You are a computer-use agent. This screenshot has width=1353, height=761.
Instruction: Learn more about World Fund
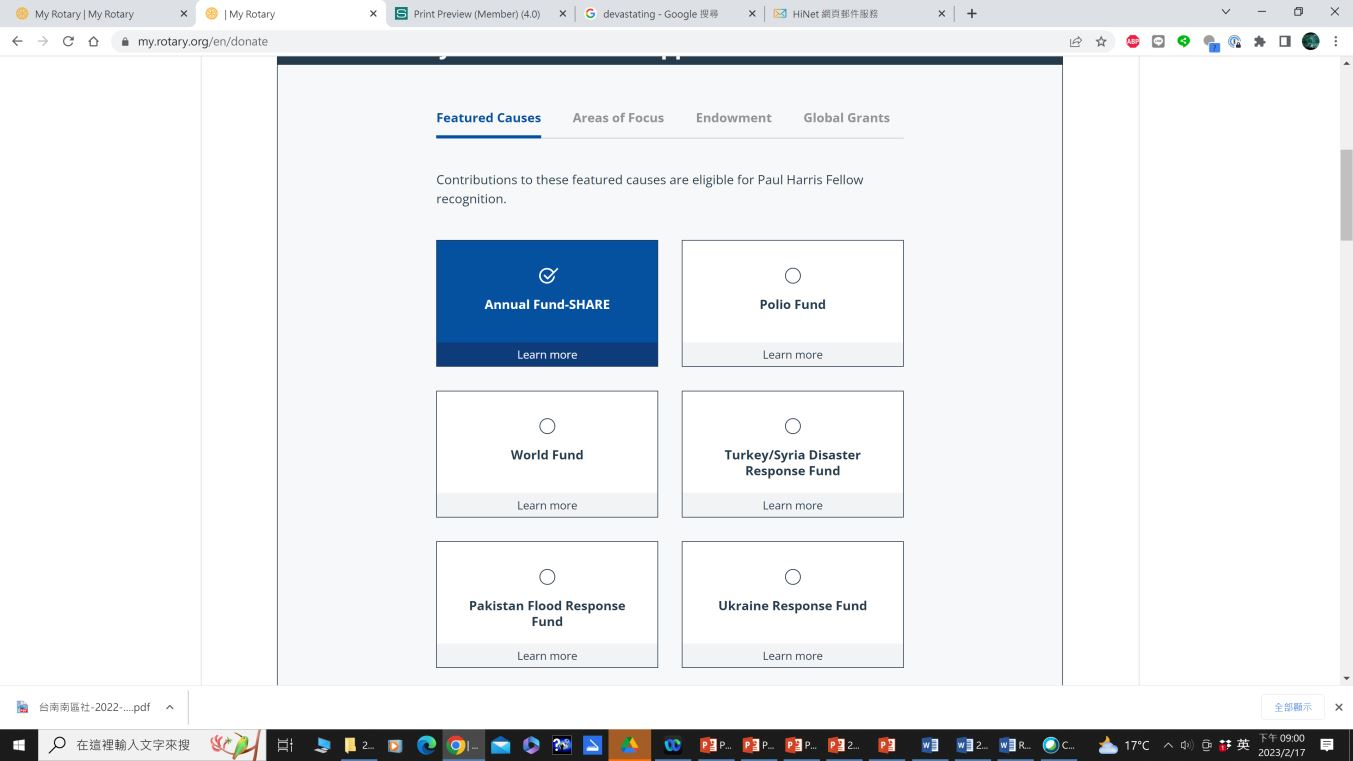coord(547,505)
